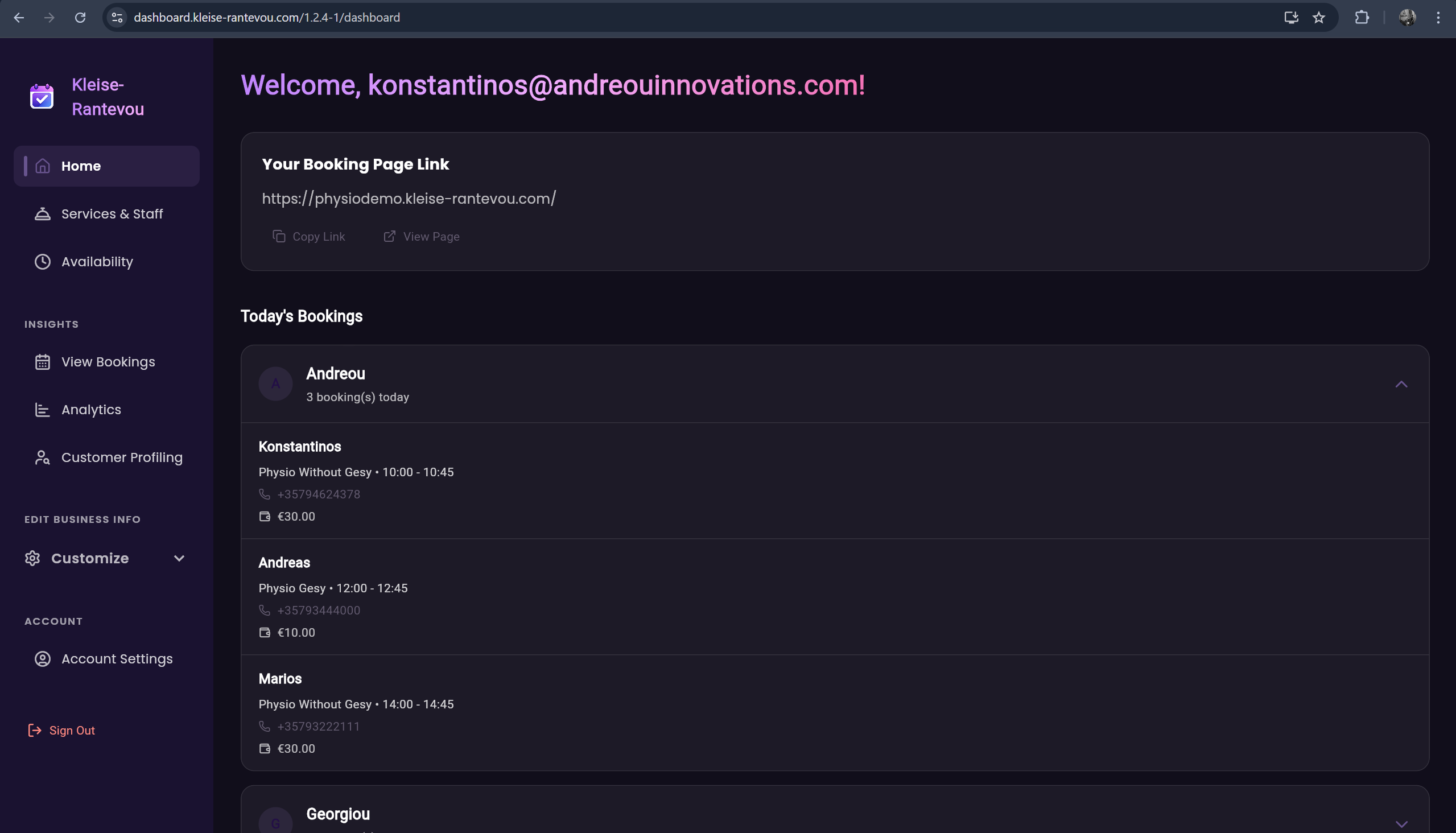Click the phone icon in Marios booking
This screenshot has width=1456, height=833.
[265, 727]
